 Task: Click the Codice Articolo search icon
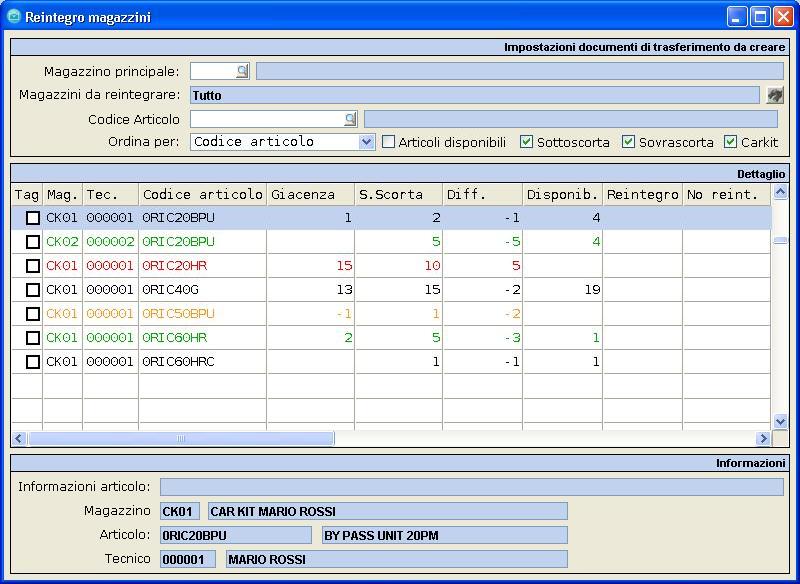pyautogui.click(x=350, y=119)
